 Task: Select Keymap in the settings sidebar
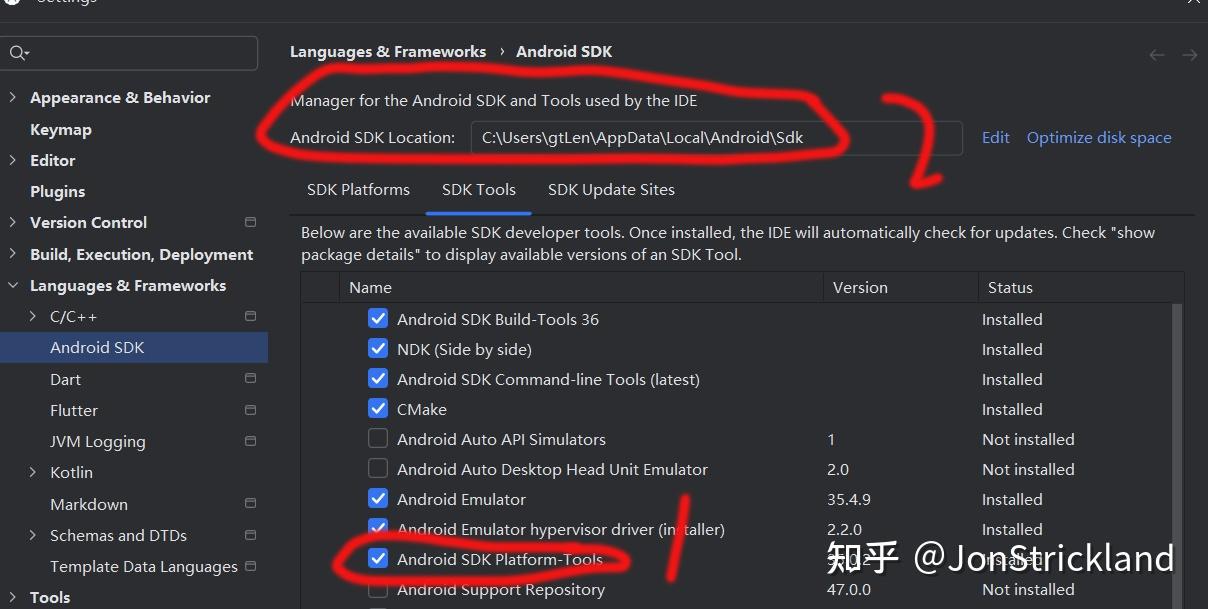61,128
